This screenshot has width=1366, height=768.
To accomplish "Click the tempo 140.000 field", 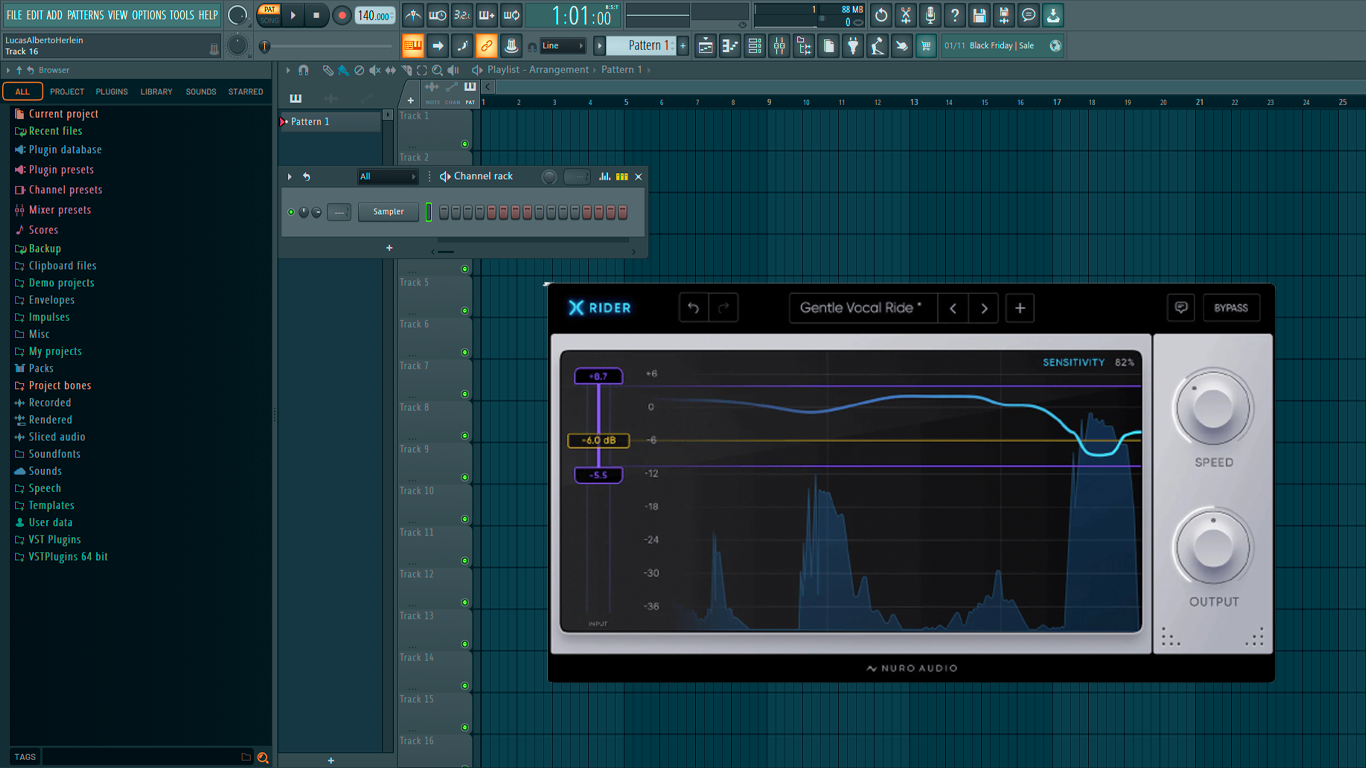I will 375,15.
